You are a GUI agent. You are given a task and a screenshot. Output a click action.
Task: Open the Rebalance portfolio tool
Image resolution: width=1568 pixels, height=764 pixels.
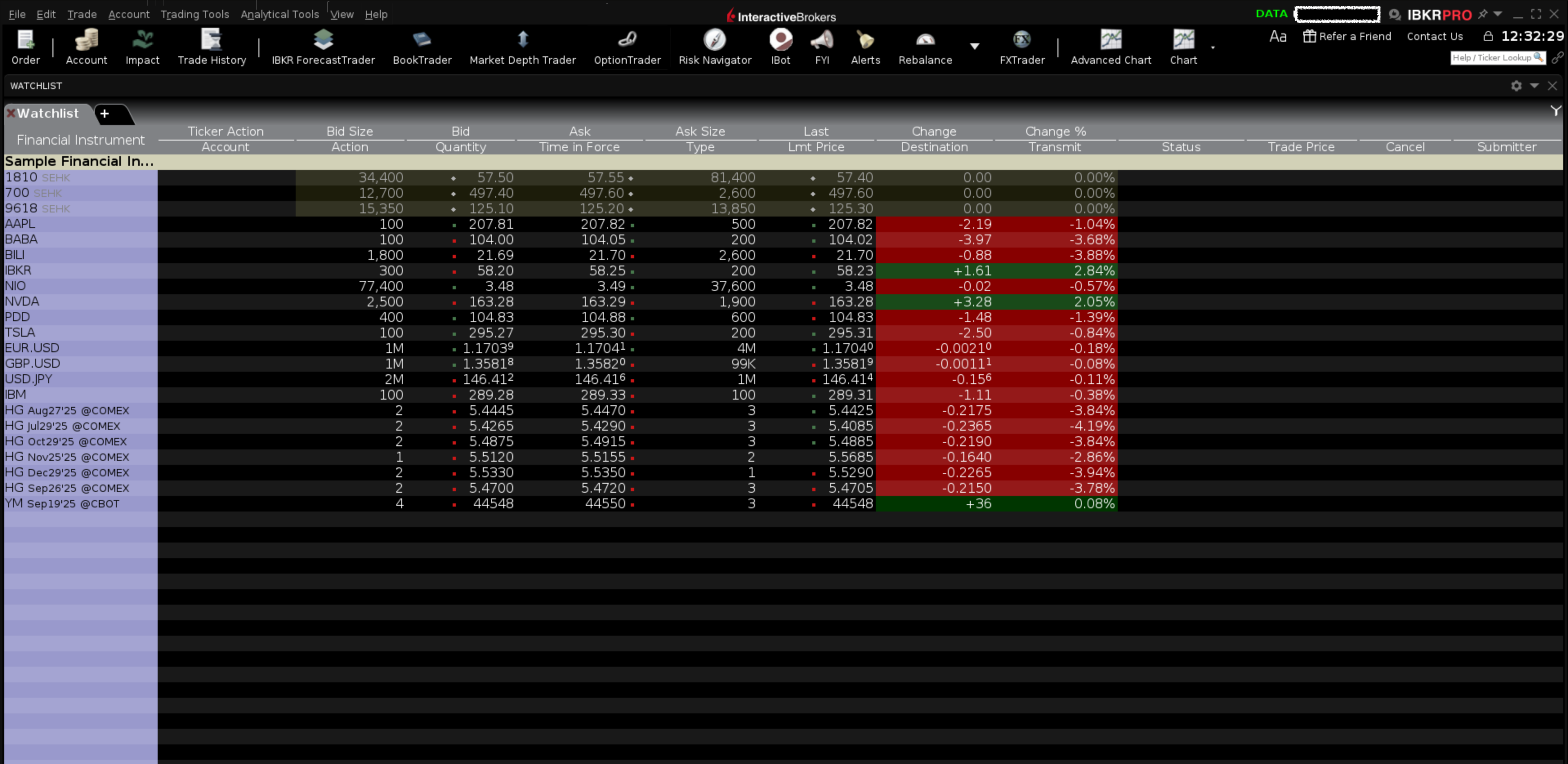point(925,47)
